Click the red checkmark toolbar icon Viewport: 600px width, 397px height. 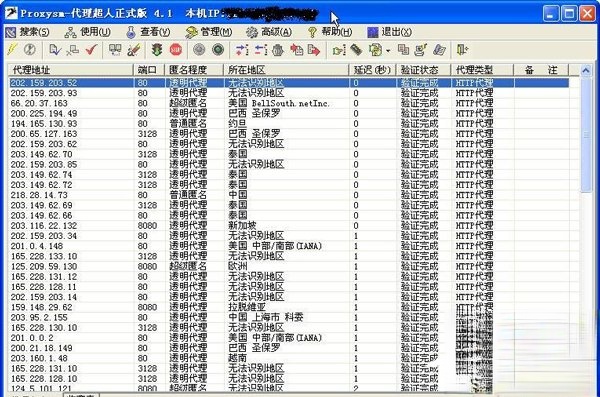91,50
